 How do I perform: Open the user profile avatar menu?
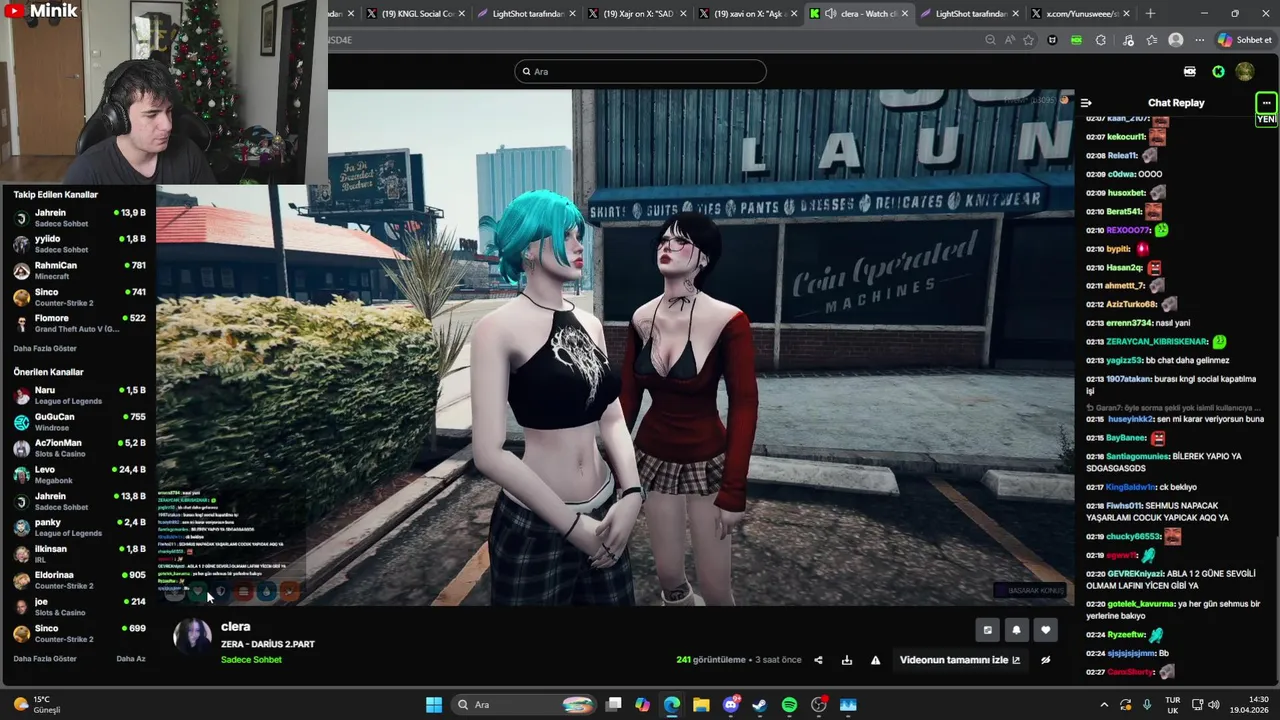1245,71
